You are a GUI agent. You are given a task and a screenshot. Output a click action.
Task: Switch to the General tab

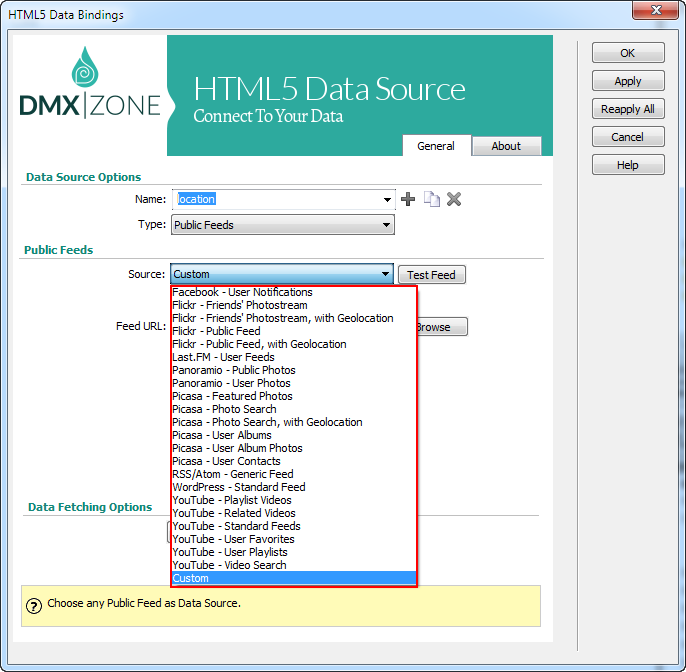436,146
